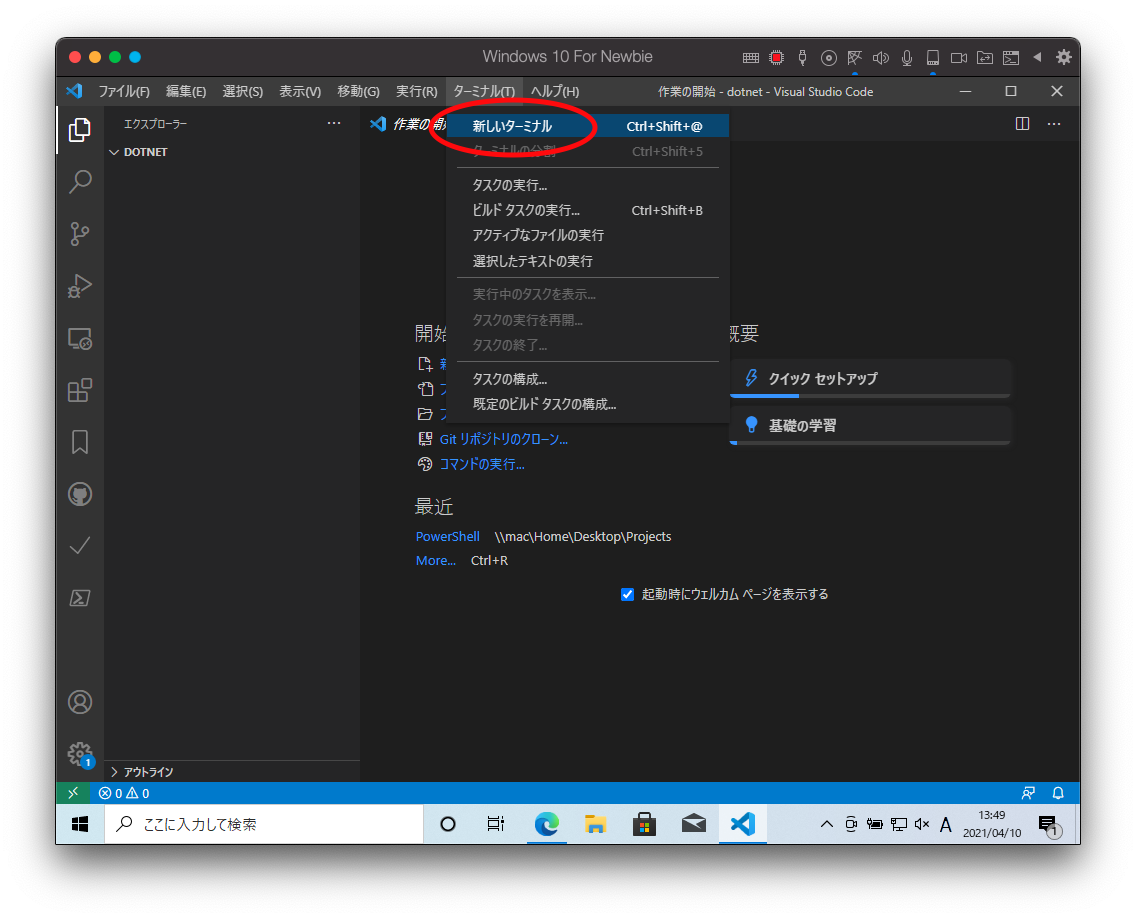The width and height of the screenshot is (1136, 918).
Task: Open the 選択(S) menu
Action: pyautogui.click(x=243, y=91)
